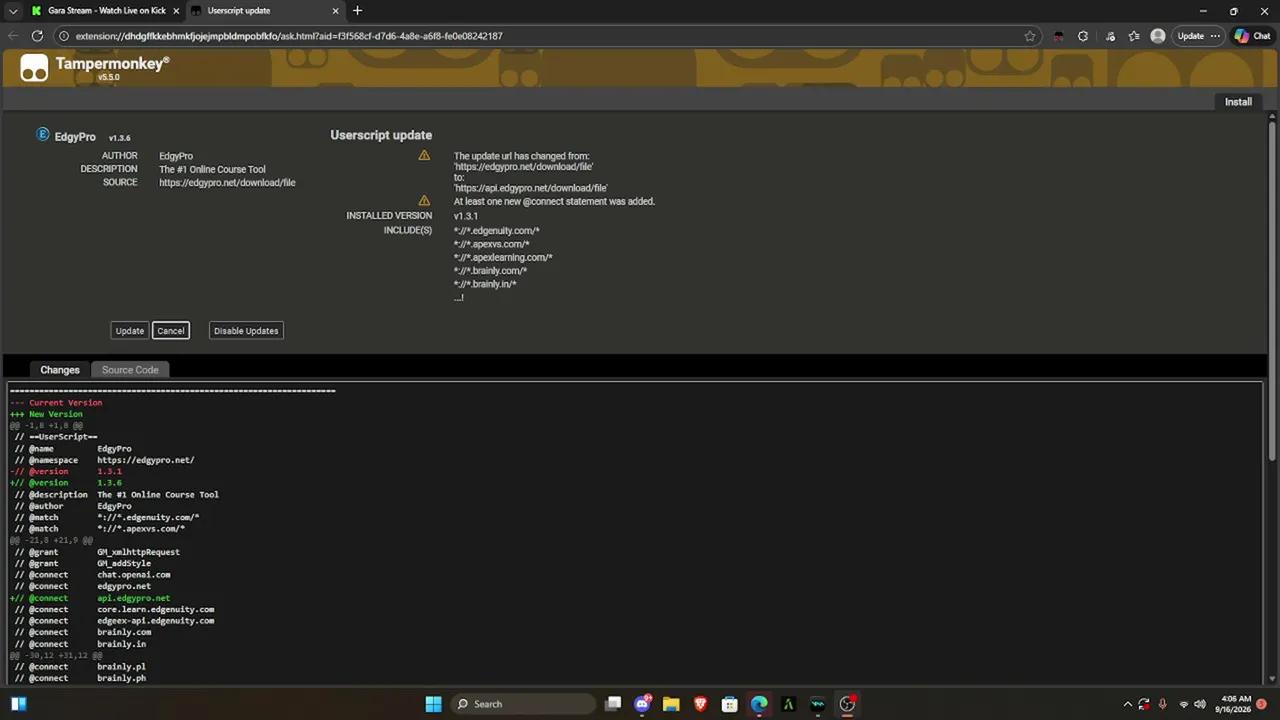Viewport: 1280px width, 720px height.
Task: Open the Windows Start menu
Action: pyautogui.click(x=433, y=704)
